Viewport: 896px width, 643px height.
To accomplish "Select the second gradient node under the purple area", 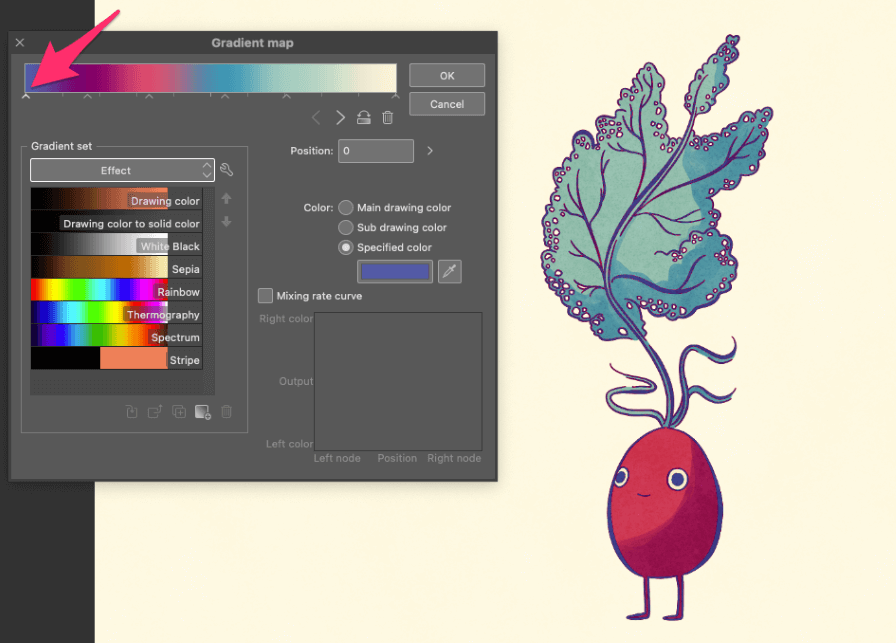I will coord(87,97).
